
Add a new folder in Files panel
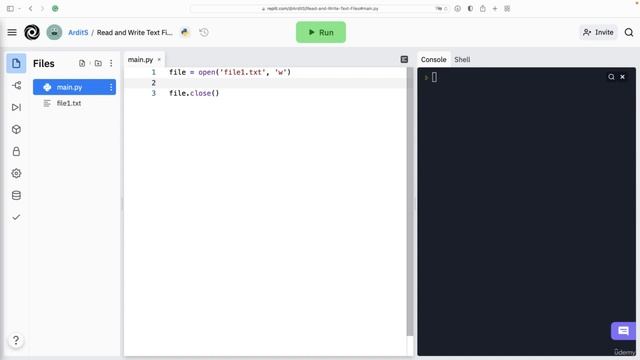[98, 63]
